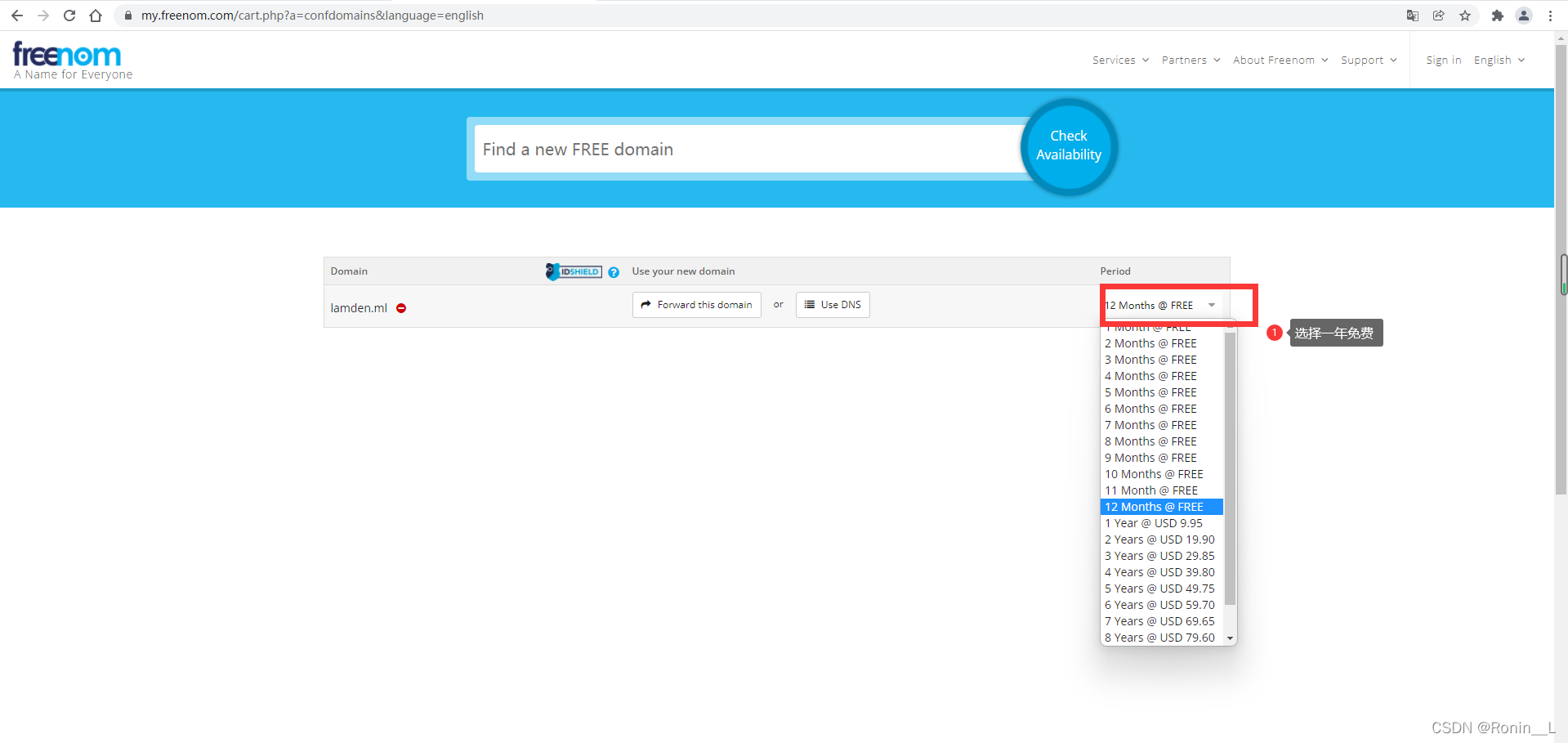
Task: Open the browser extensions puzzle icon
Action: [1498, 16]
